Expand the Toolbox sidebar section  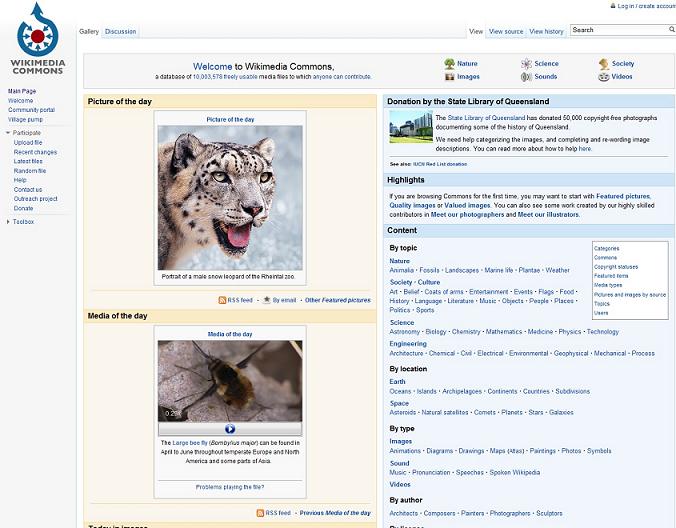(x=8, y=222)
